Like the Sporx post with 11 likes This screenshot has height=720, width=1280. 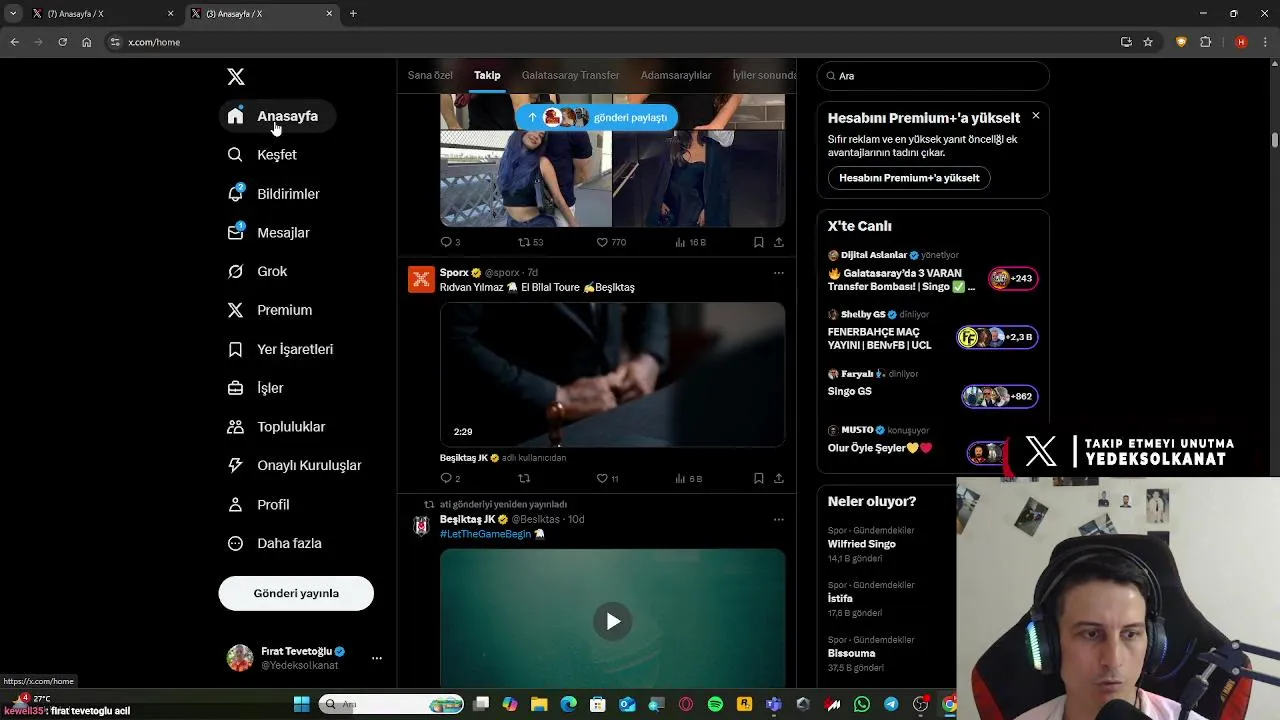tap(607, 479)
